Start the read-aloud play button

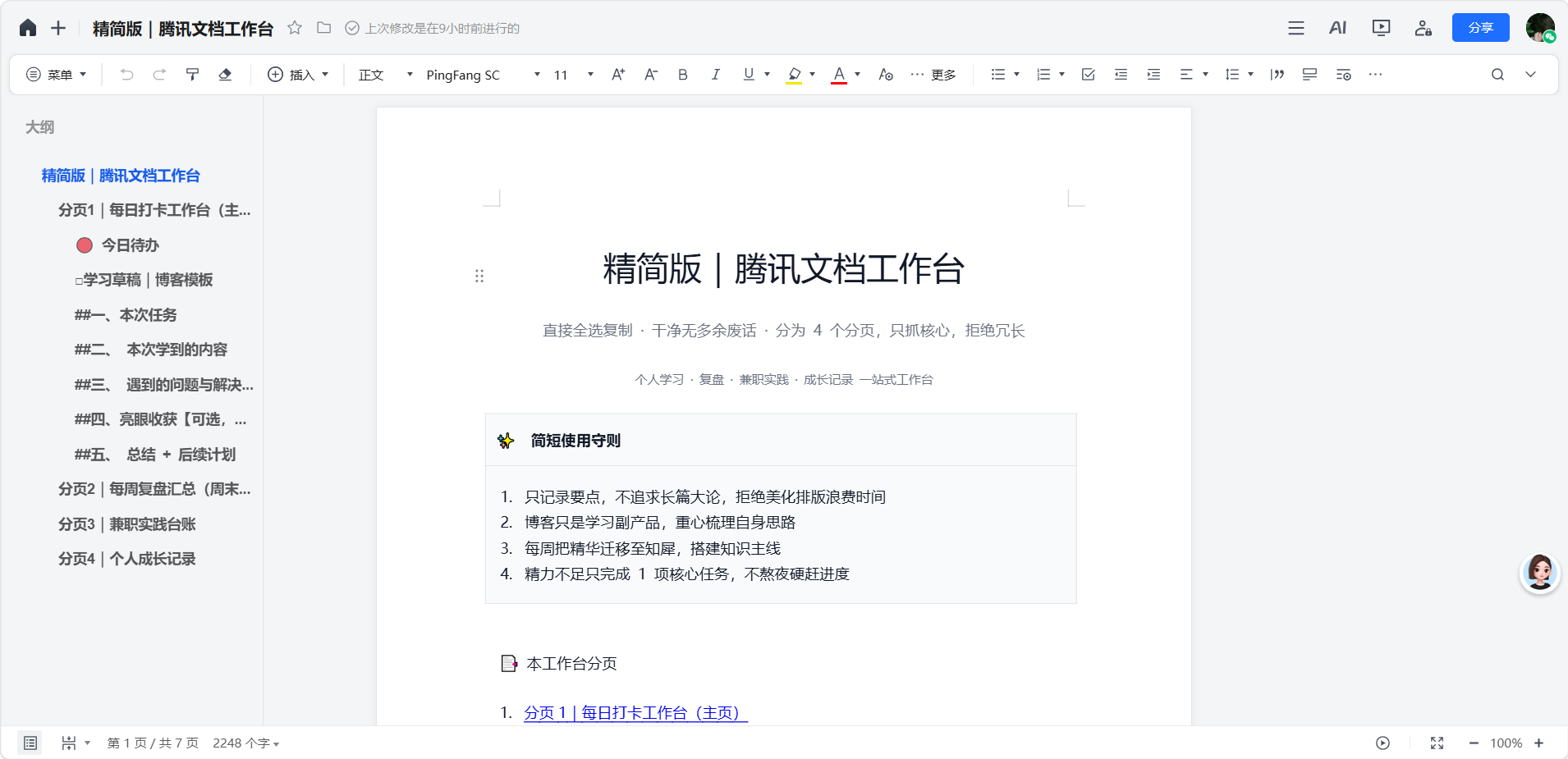point(1383,743)
